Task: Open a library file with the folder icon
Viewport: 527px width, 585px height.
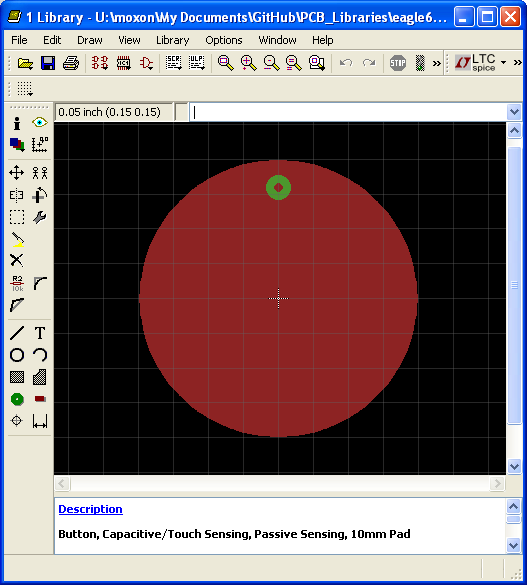Action: click(25, 63)
